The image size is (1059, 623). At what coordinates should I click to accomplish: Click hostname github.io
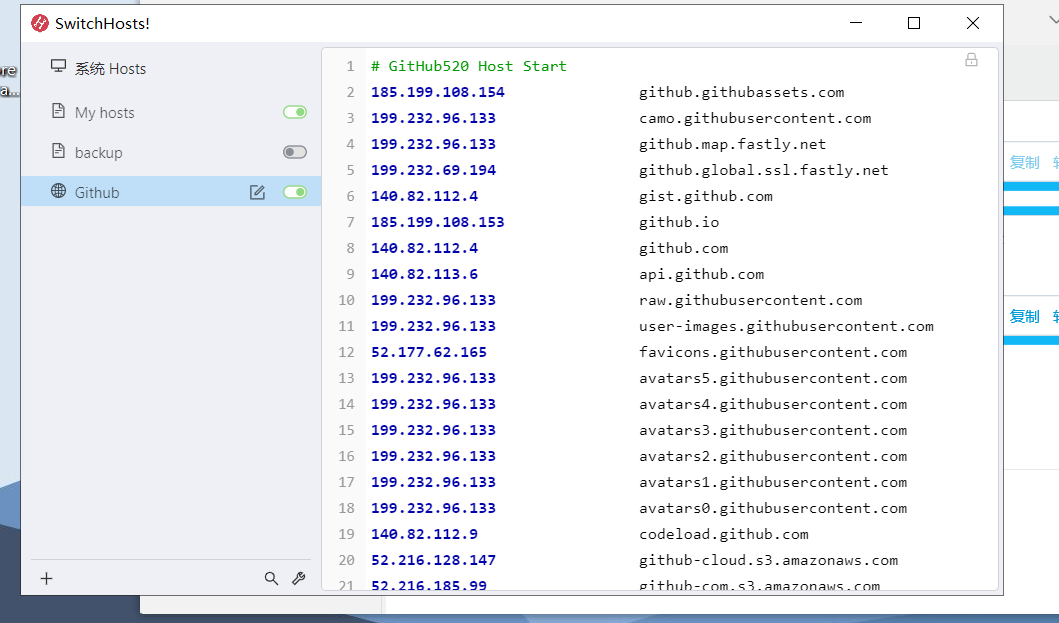coord(679,222)
